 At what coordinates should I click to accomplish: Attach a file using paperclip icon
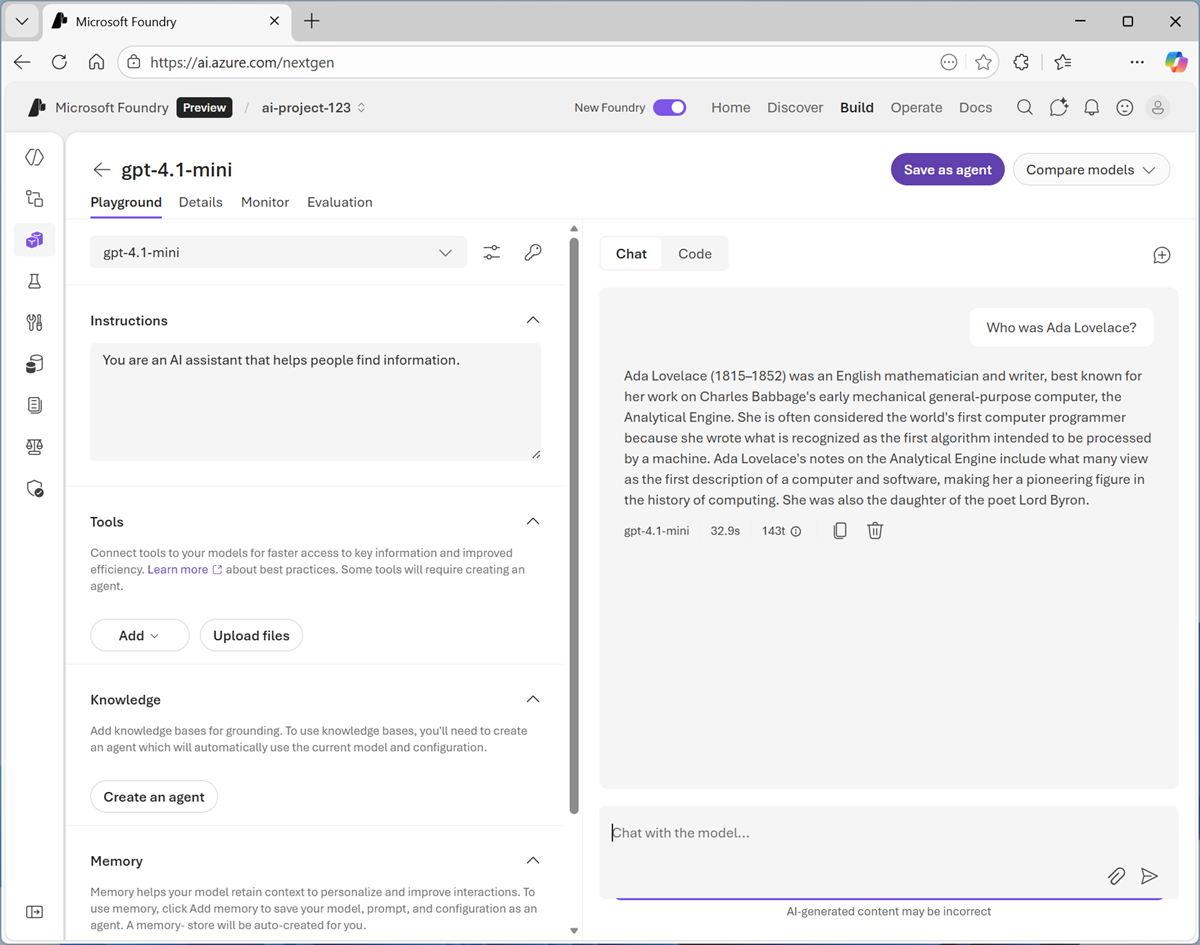[x=1116, y=876]
